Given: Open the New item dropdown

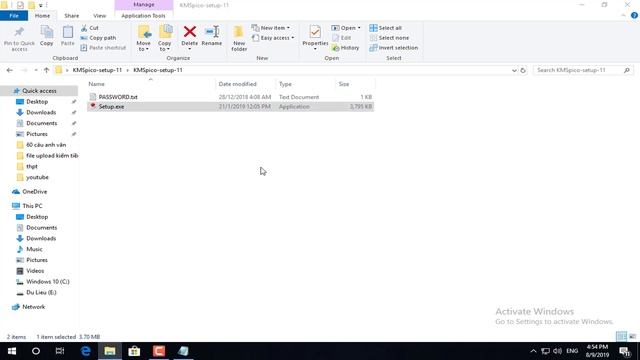Looking at the screenshot, I should coord(271,28).
